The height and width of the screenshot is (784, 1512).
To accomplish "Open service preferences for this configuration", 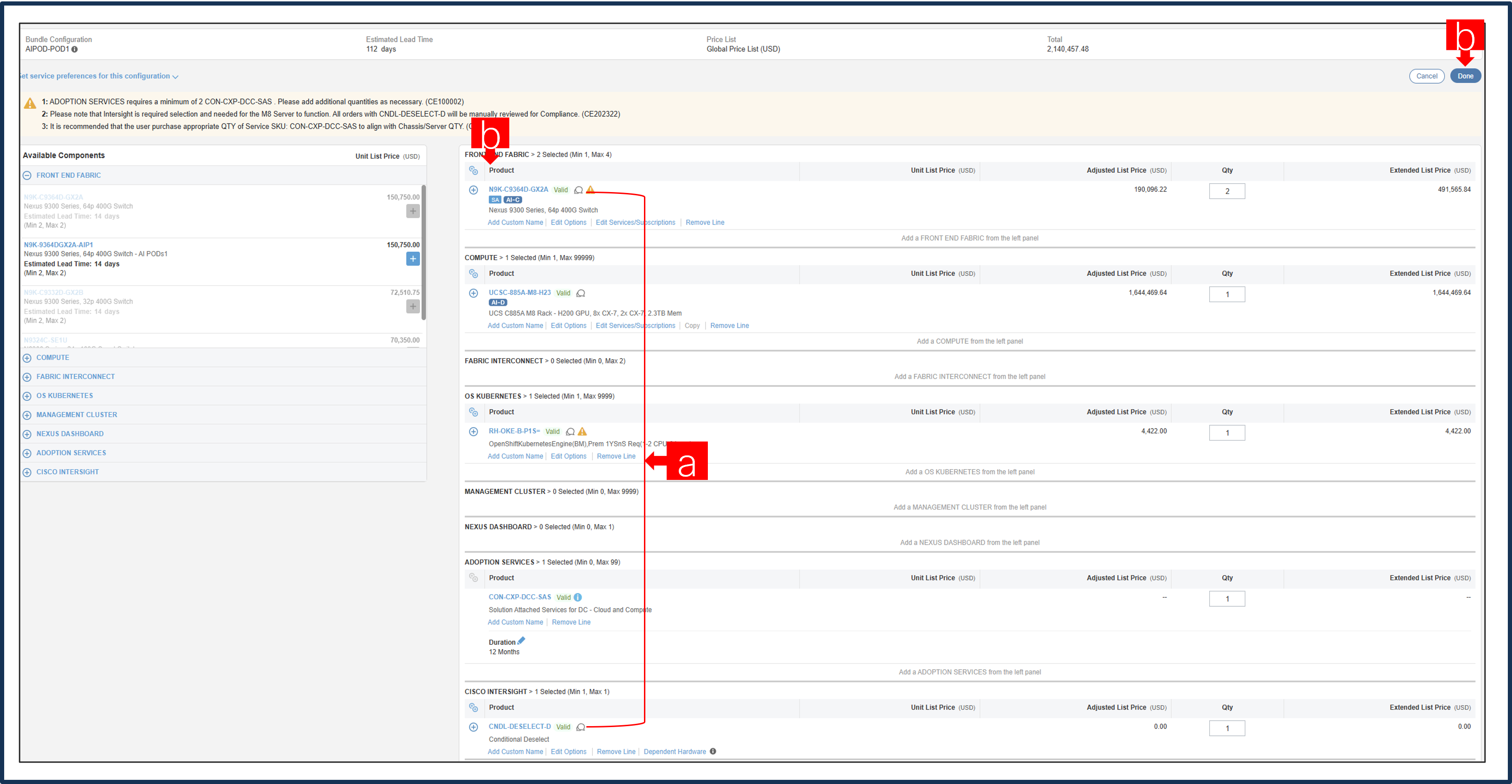I will [x=96, y=76].
